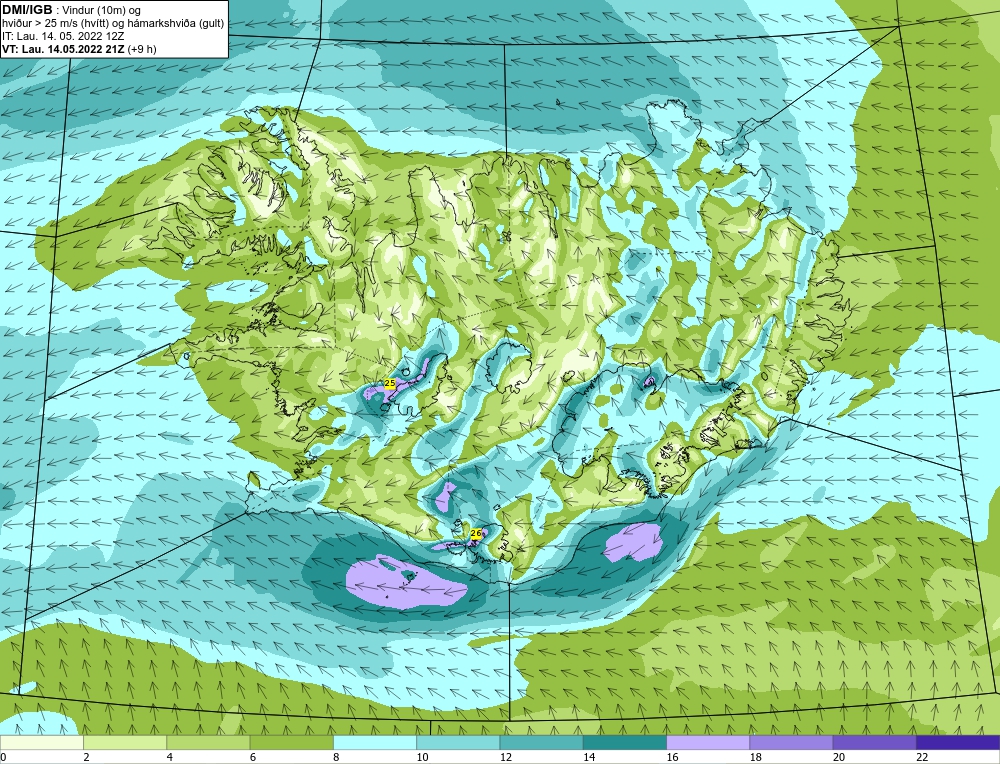Click the '16' label on wind scale
This screenshot has width=1000, height=764.
(672, 757)
